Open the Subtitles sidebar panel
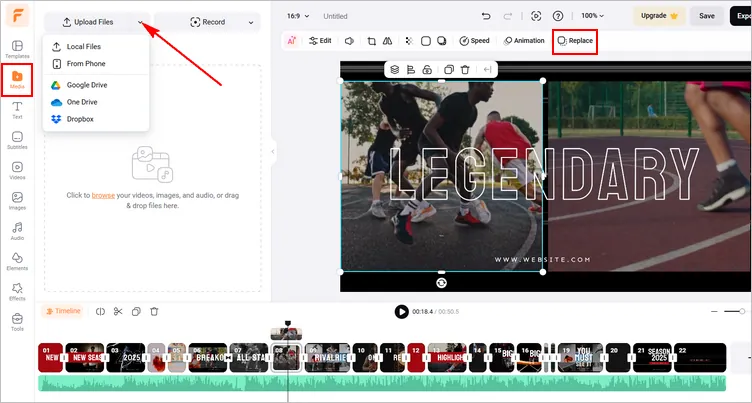Viewport: 752px width, 403px height. point(17,140)
